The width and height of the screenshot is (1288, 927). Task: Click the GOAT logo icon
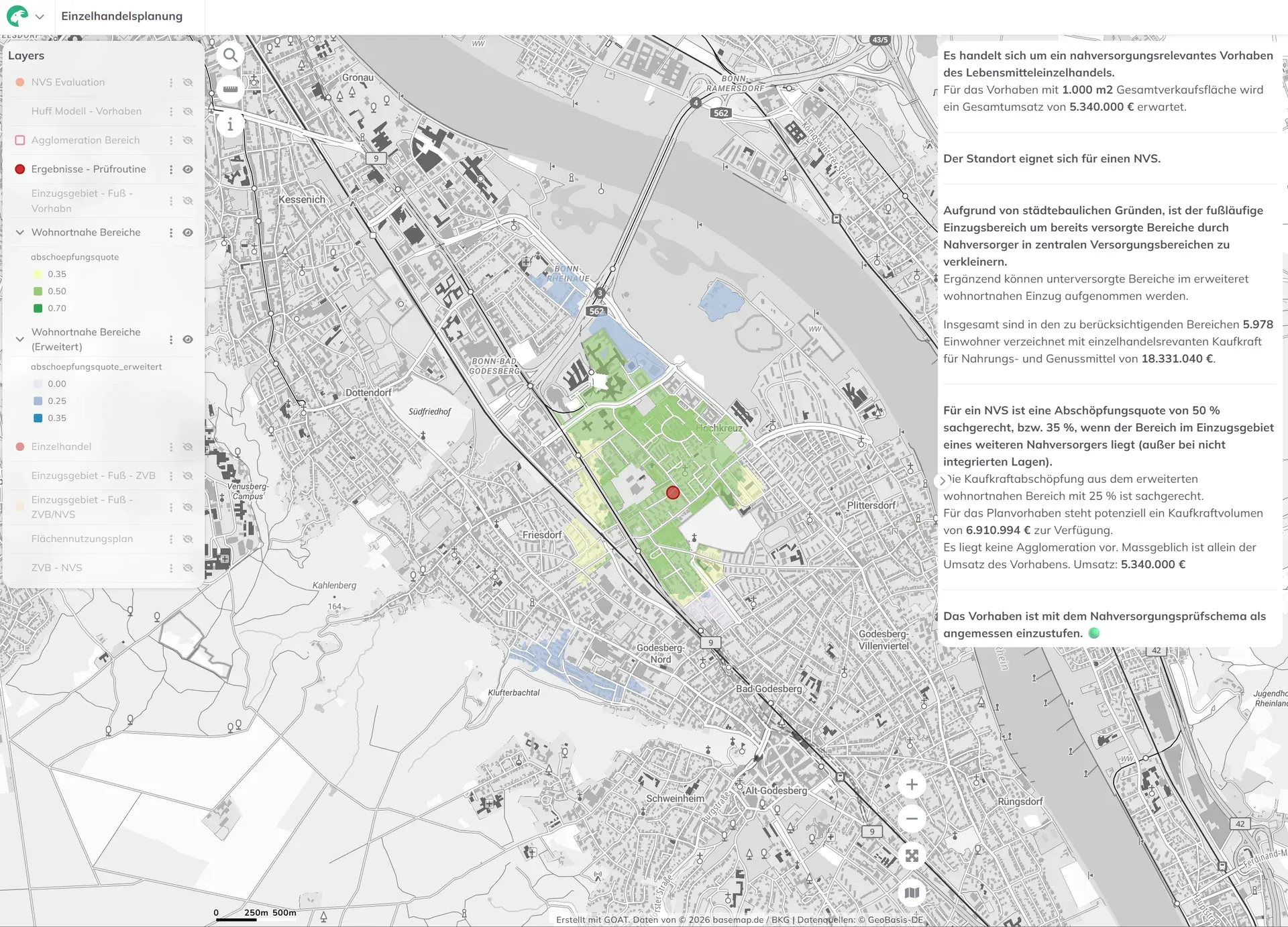tap(17, 16)
